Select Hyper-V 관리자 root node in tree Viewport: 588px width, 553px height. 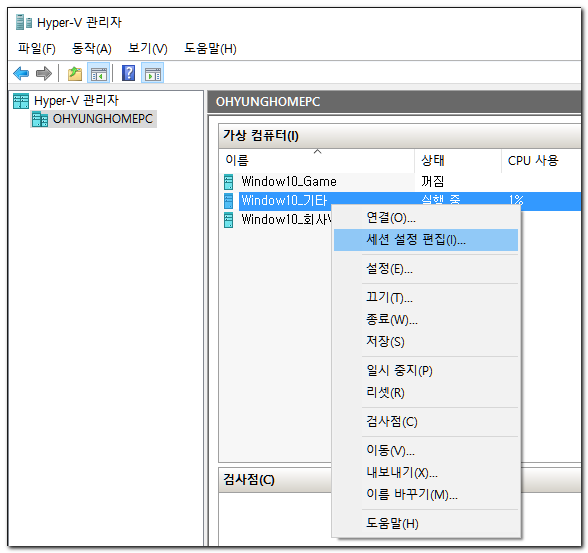(x=76, y=101)
